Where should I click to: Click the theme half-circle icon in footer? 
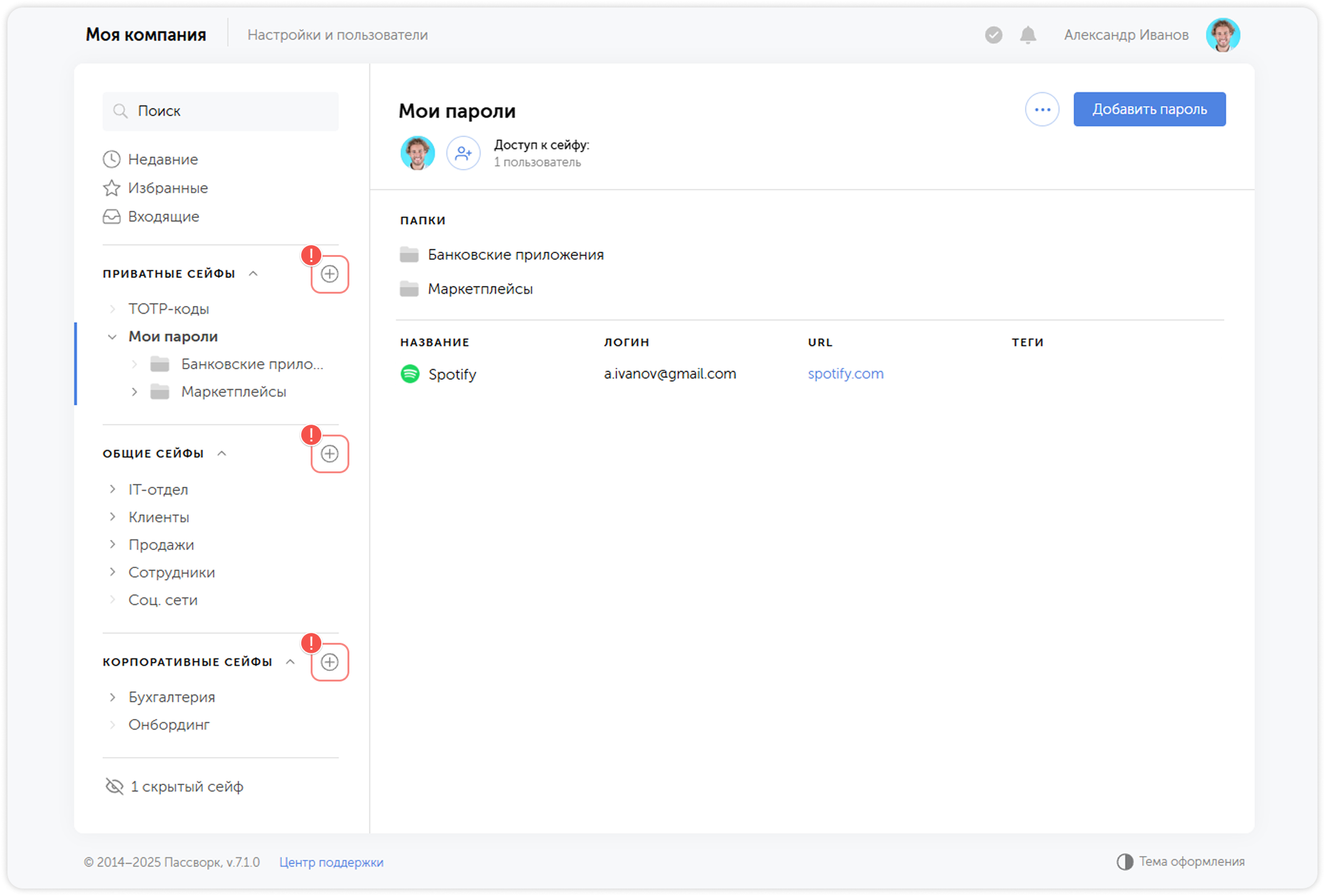pyautogui.click(x=1125, y=862)
